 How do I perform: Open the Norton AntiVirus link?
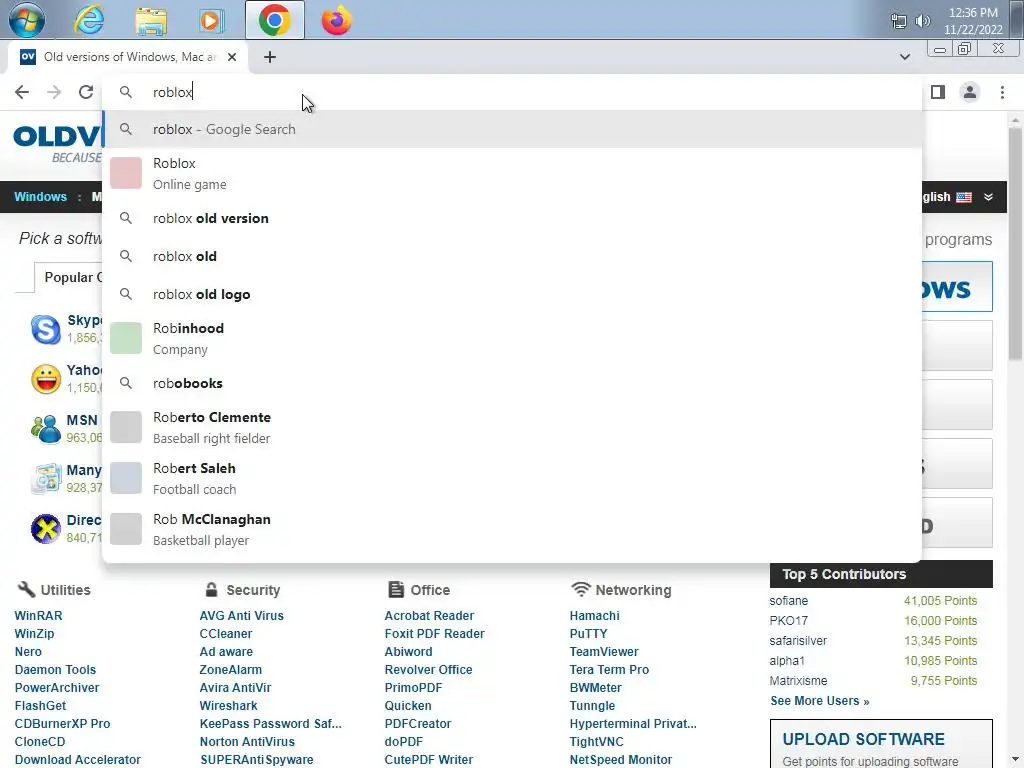click(x=247, y=742)
